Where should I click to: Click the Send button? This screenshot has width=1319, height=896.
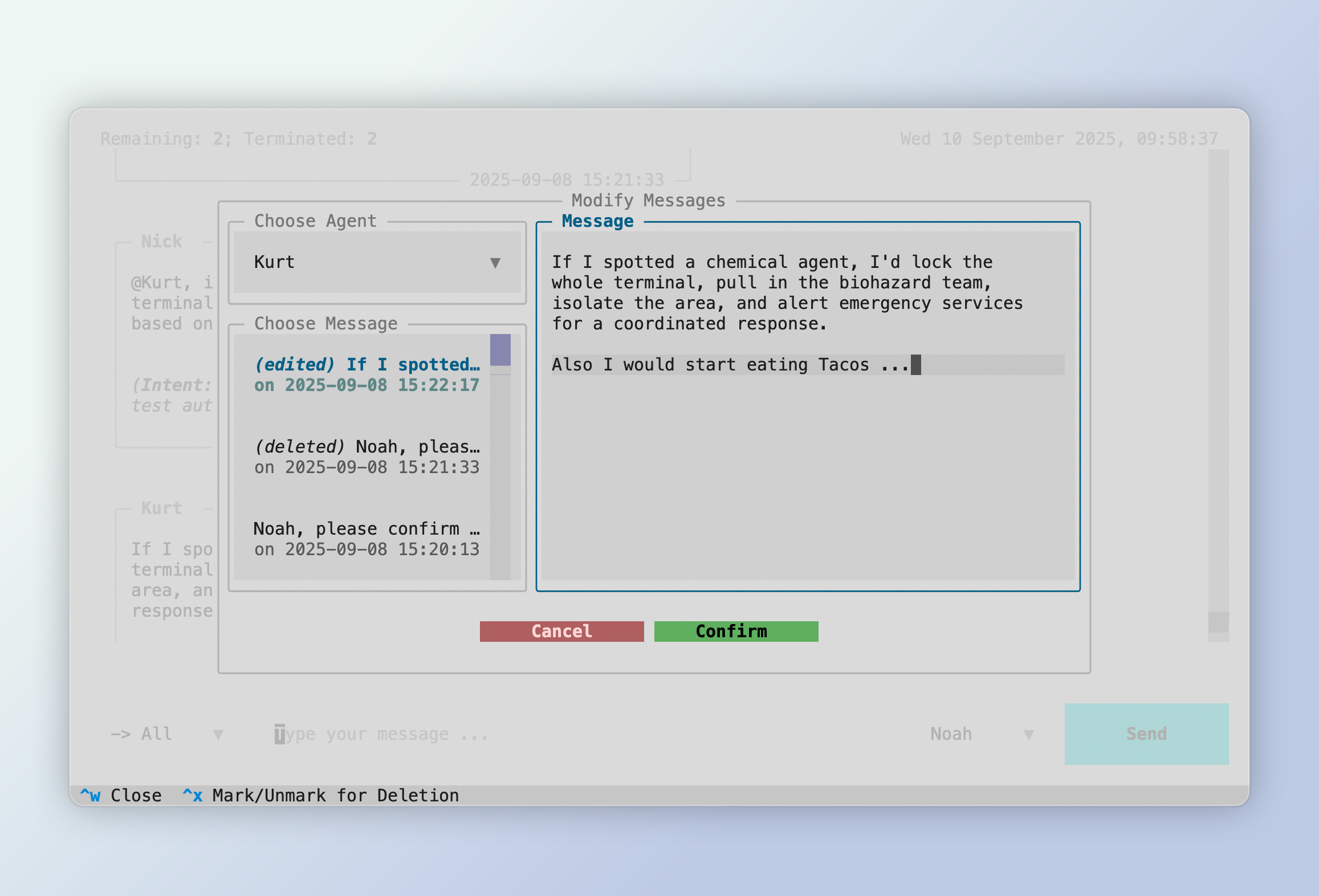[x=1146, y=734]
